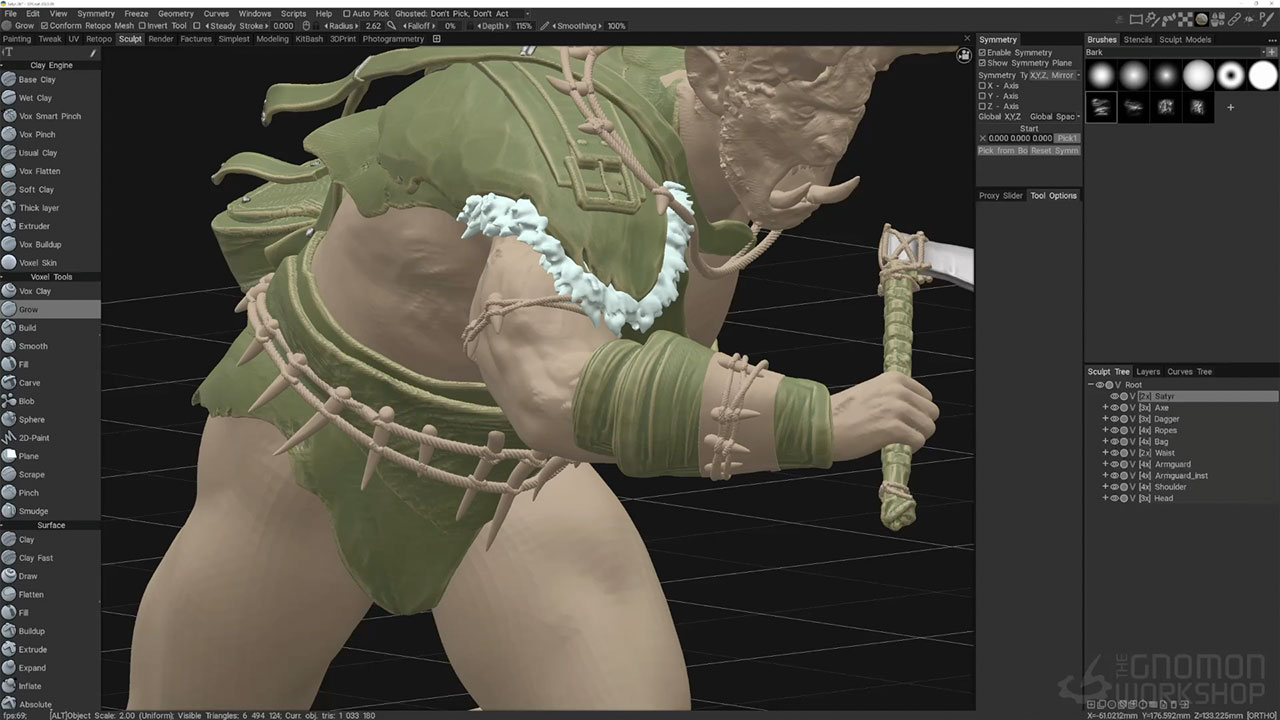Select the Clay Fast surface tool
1280x720 pixels.
[36, 558]
